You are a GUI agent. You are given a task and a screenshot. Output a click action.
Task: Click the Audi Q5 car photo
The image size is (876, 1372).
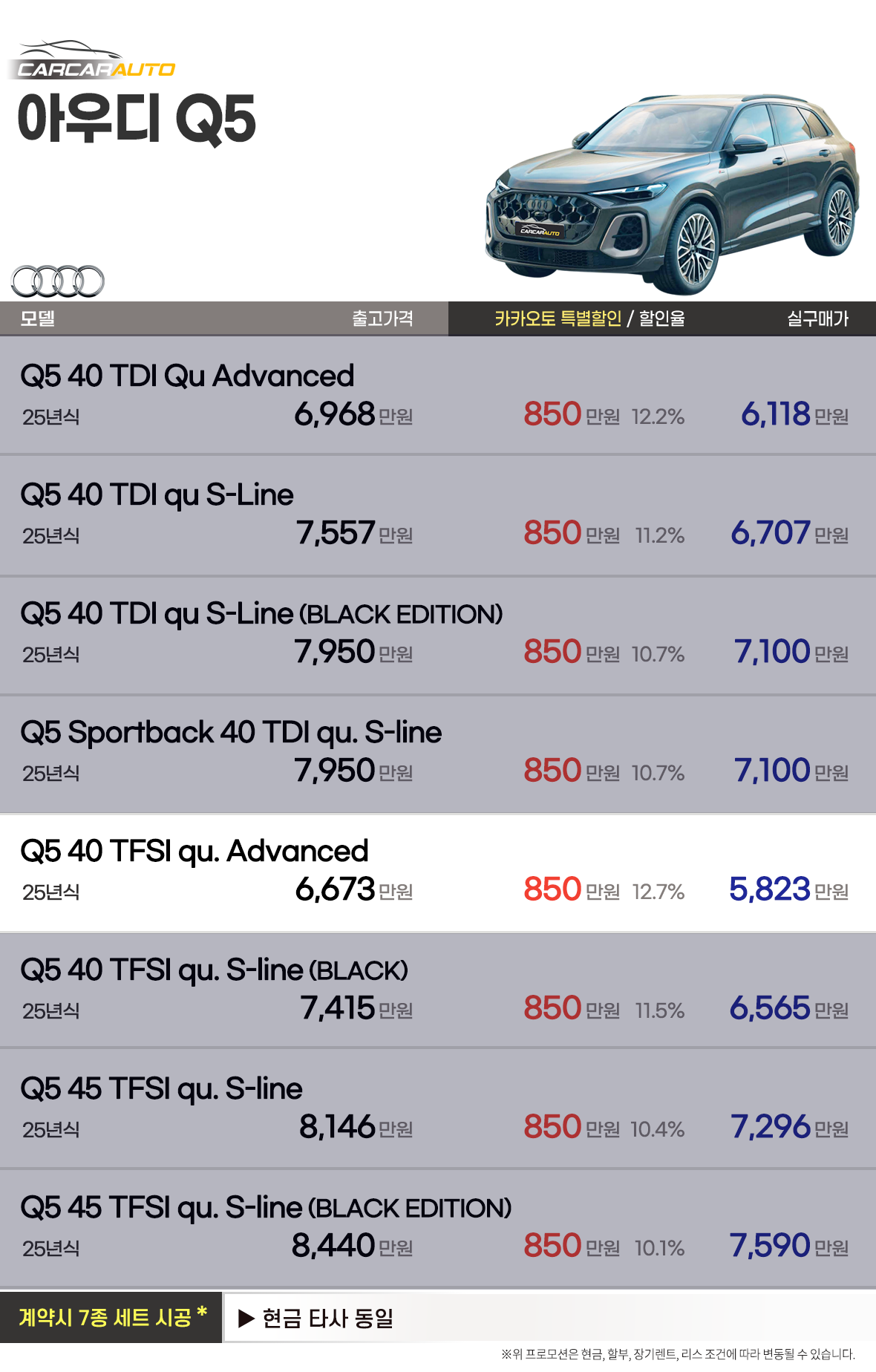[672, 192]
